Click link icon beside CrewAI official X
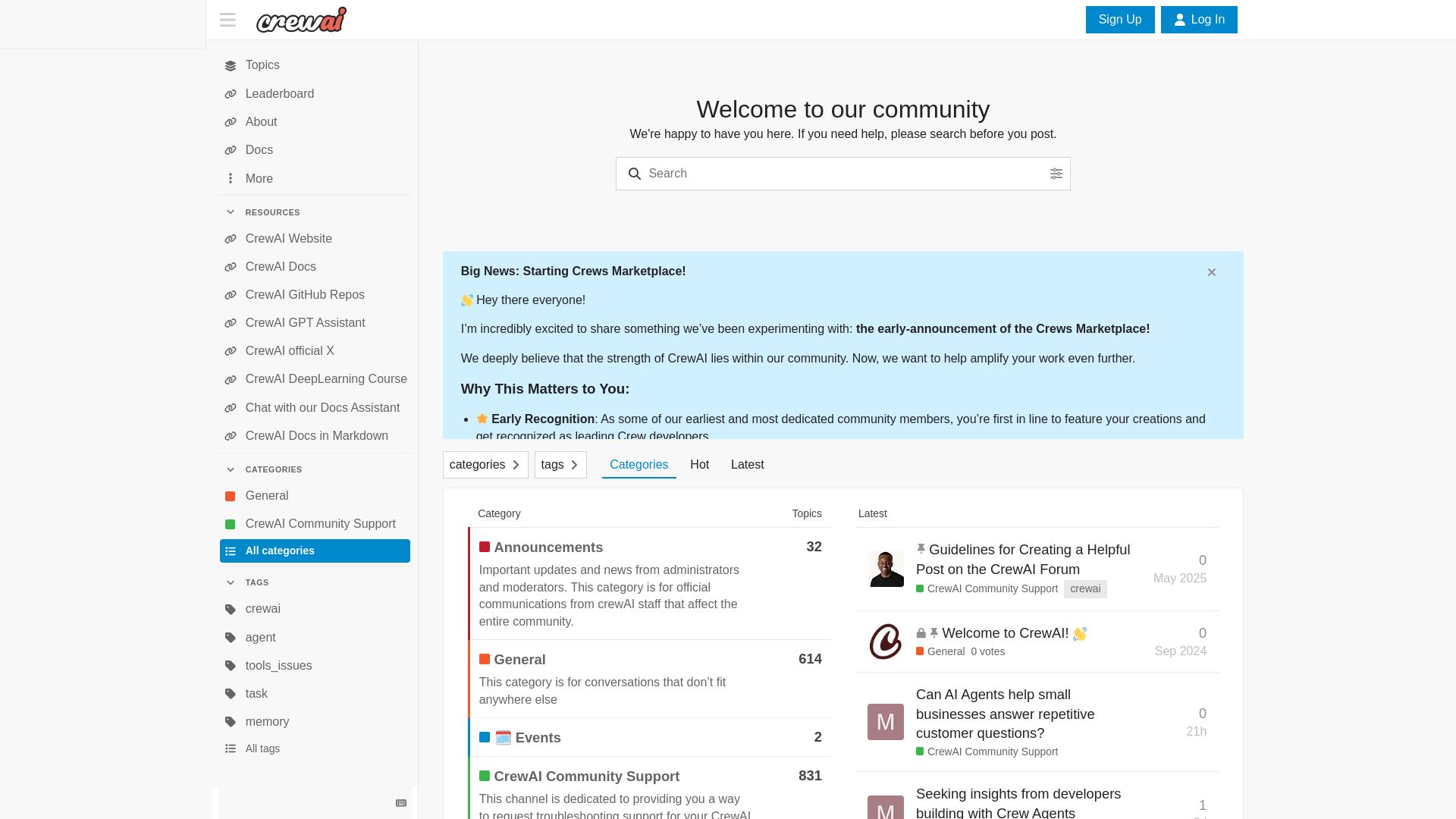The image size is (1456, 819). tap(231, 351)
